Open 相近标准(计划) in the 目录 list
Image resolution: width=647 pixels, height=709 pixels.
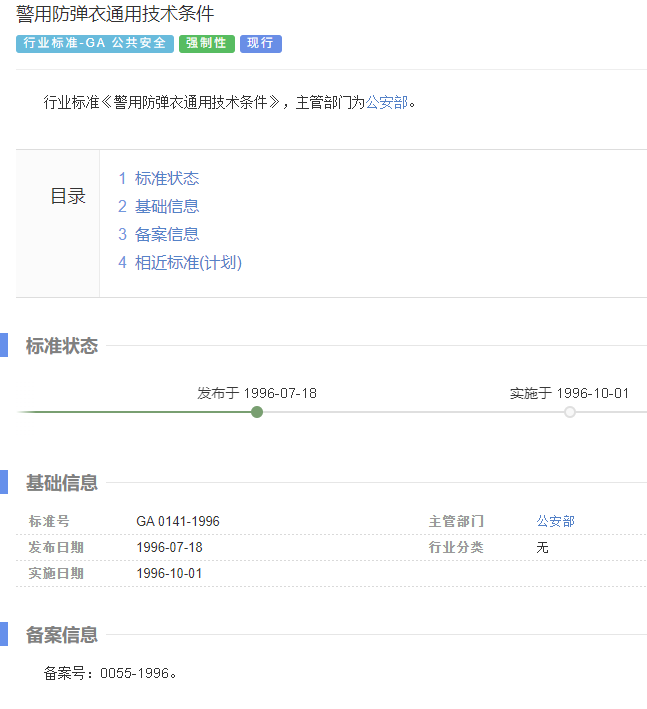coord(188,262)
